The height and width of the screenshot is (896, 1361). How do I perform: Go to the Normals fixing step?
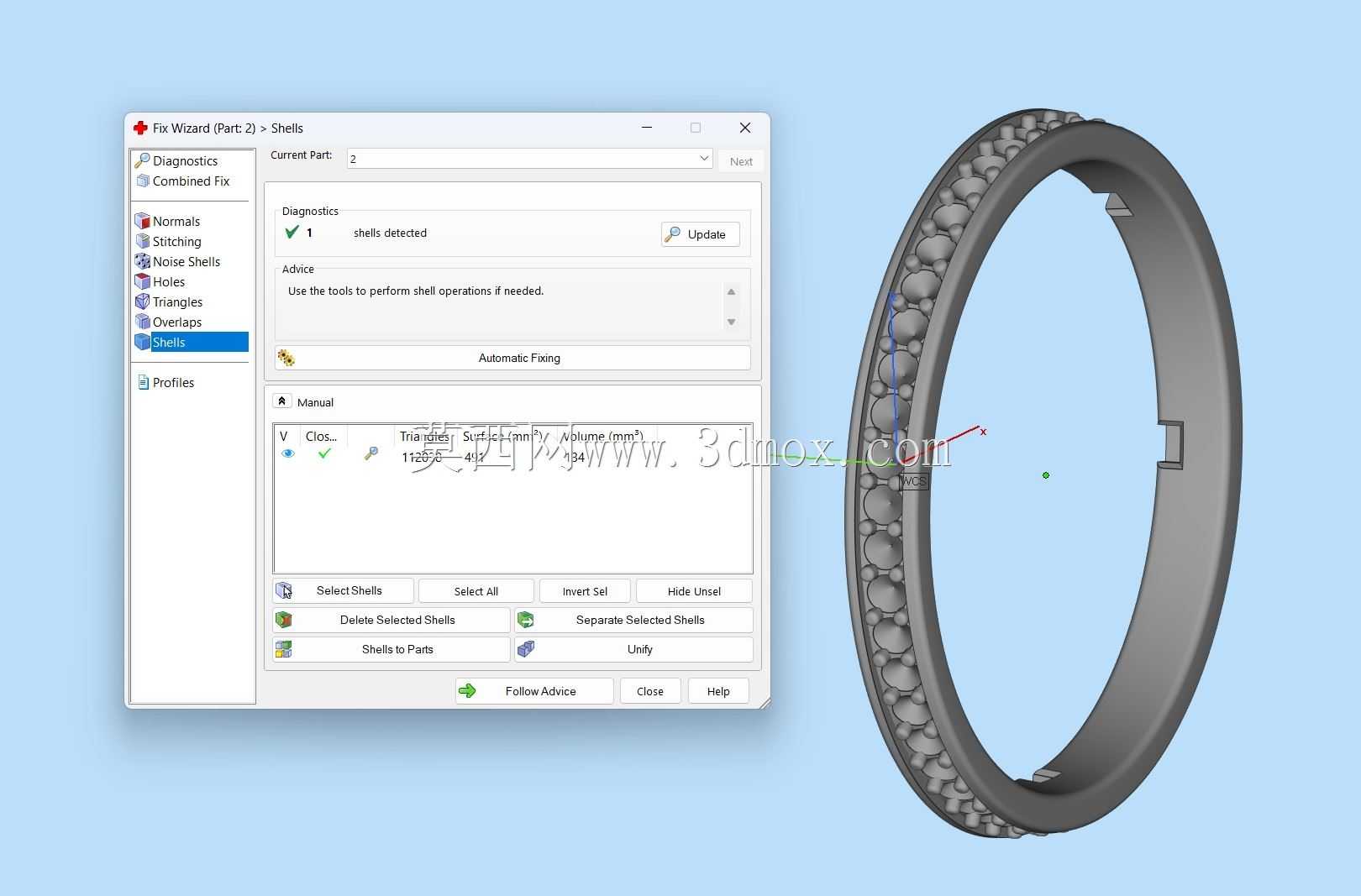[176, 221]
